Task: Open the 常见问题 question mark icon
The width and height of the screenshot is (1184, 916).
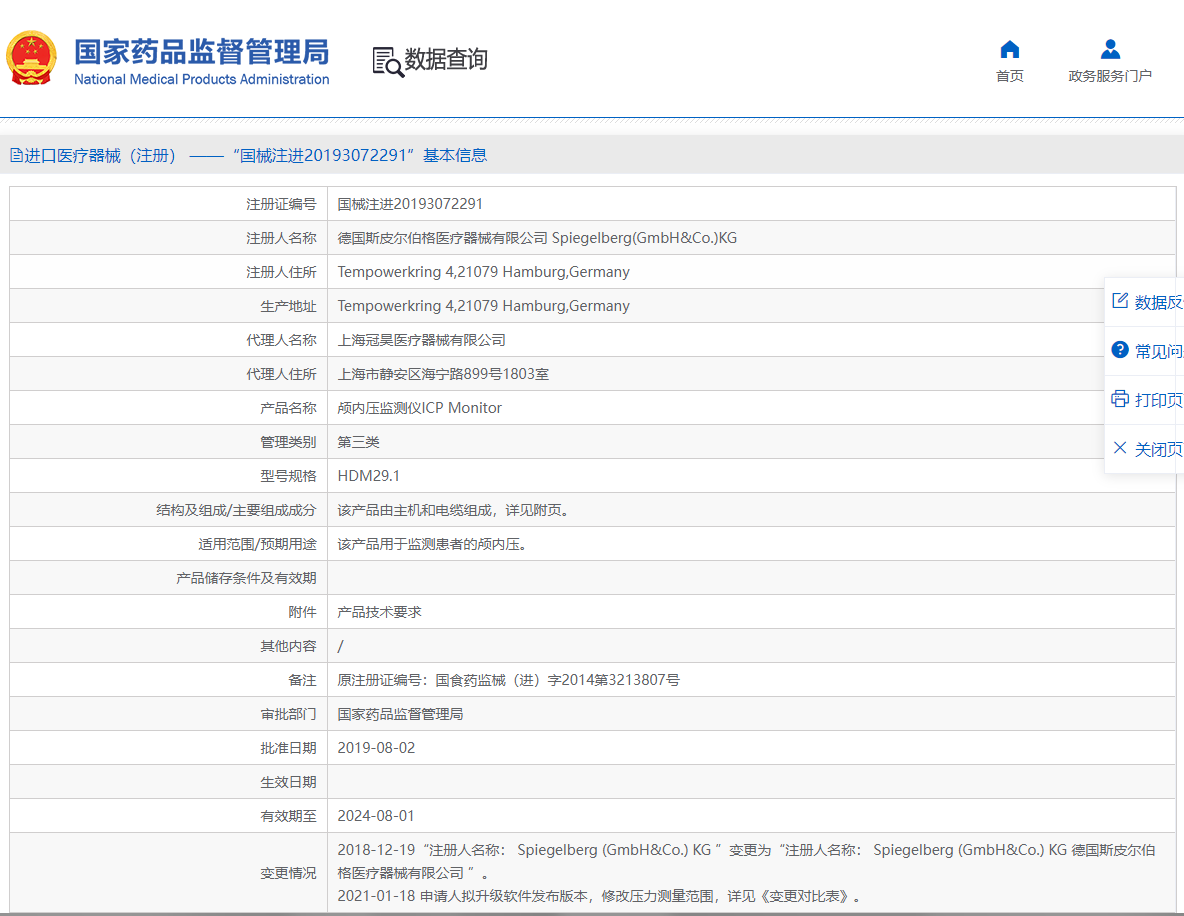Action: (1120, 350)
